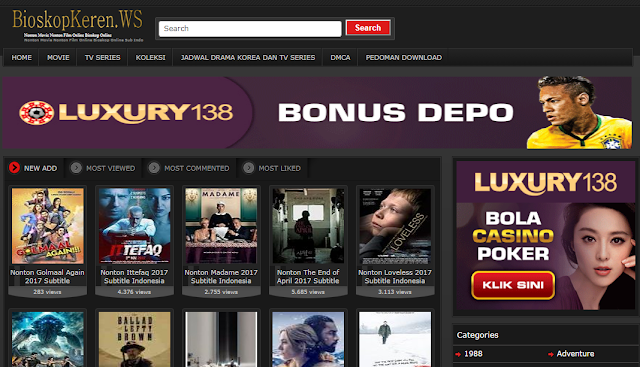Click the arrow icon beside MOST COMMENTED
640x367 pixels.
154,168
